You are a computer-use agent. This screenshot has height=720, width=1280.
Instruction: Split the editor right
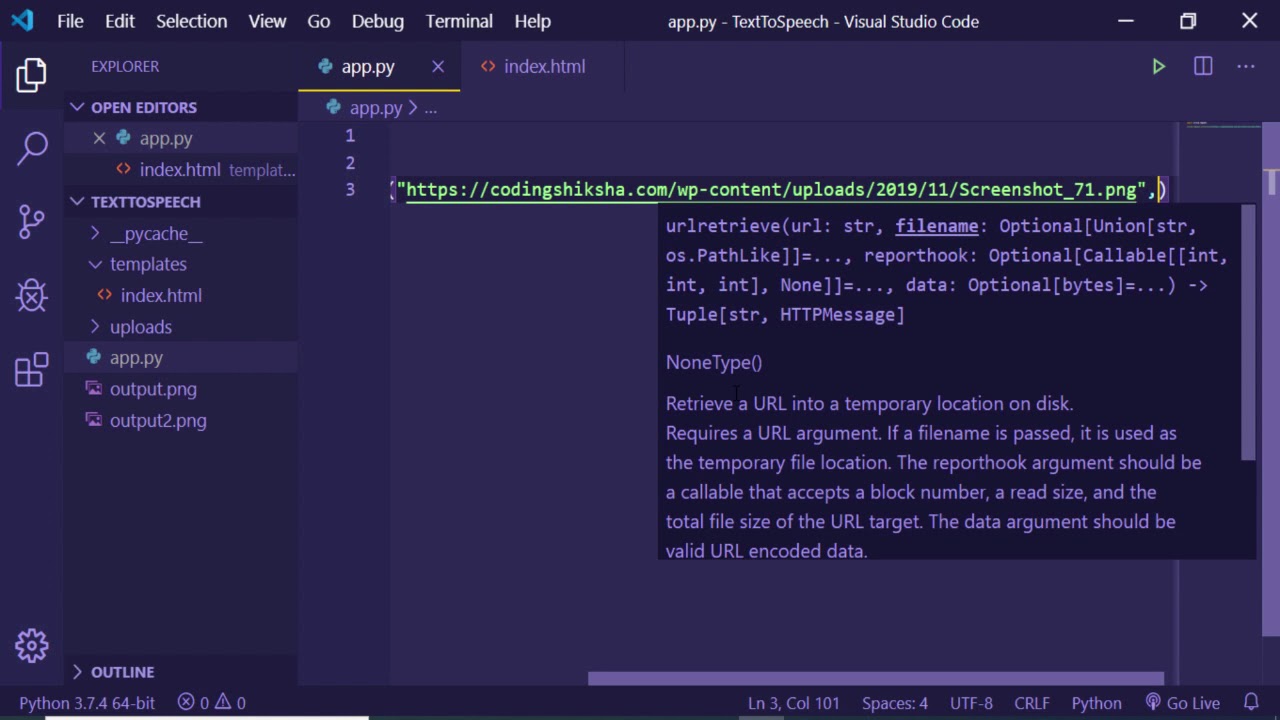click(x=1203, y=67)
